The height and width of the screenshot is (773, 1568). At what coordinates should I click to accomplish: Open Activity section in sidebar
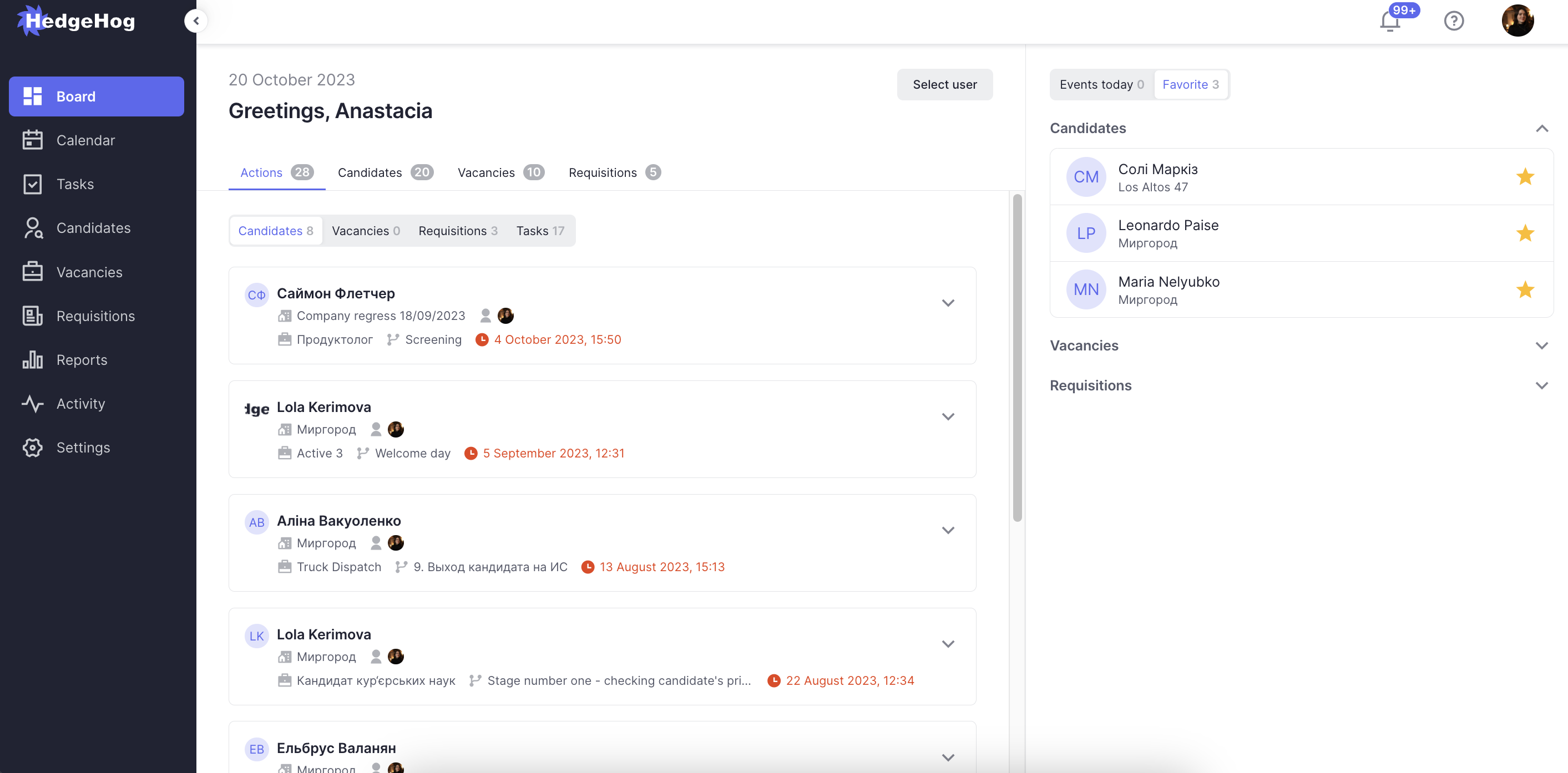[x=80, y=404]
